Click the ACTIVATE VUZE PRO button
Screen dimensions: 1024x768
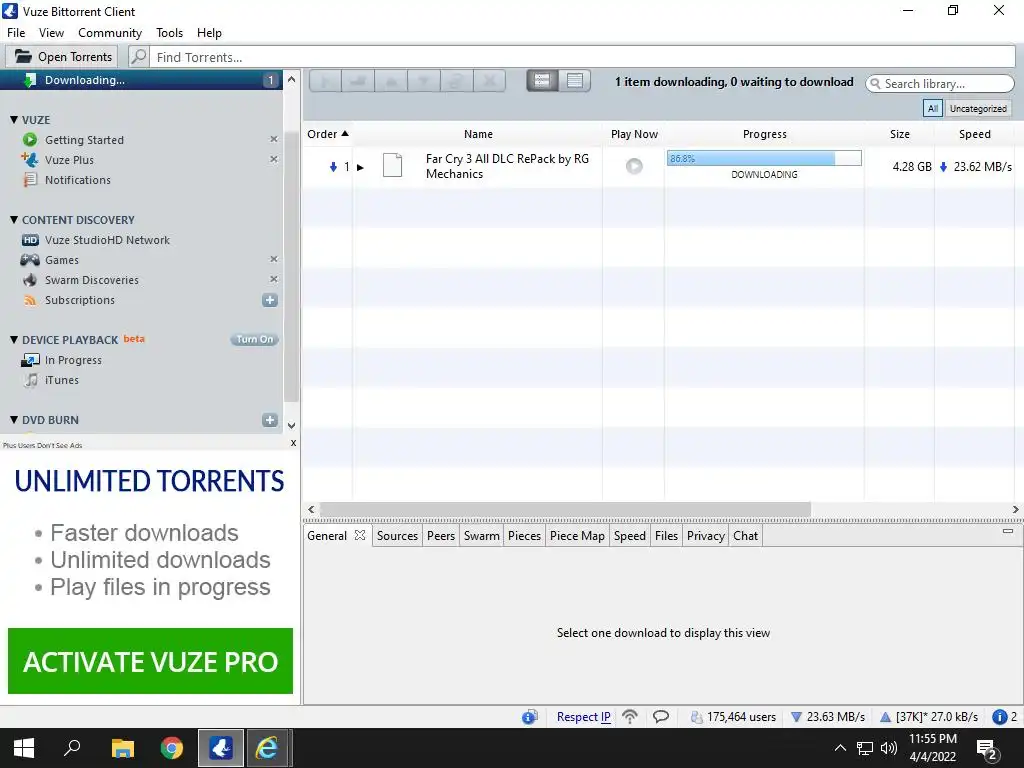tap(150, 661)
